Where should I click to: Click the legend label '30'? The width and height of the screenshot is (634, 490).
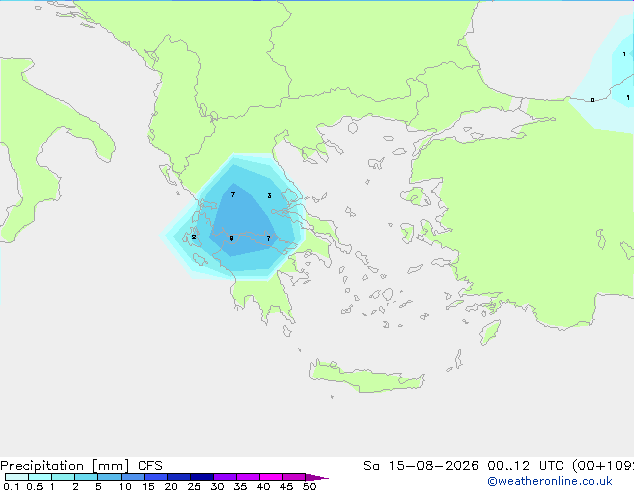217,486
